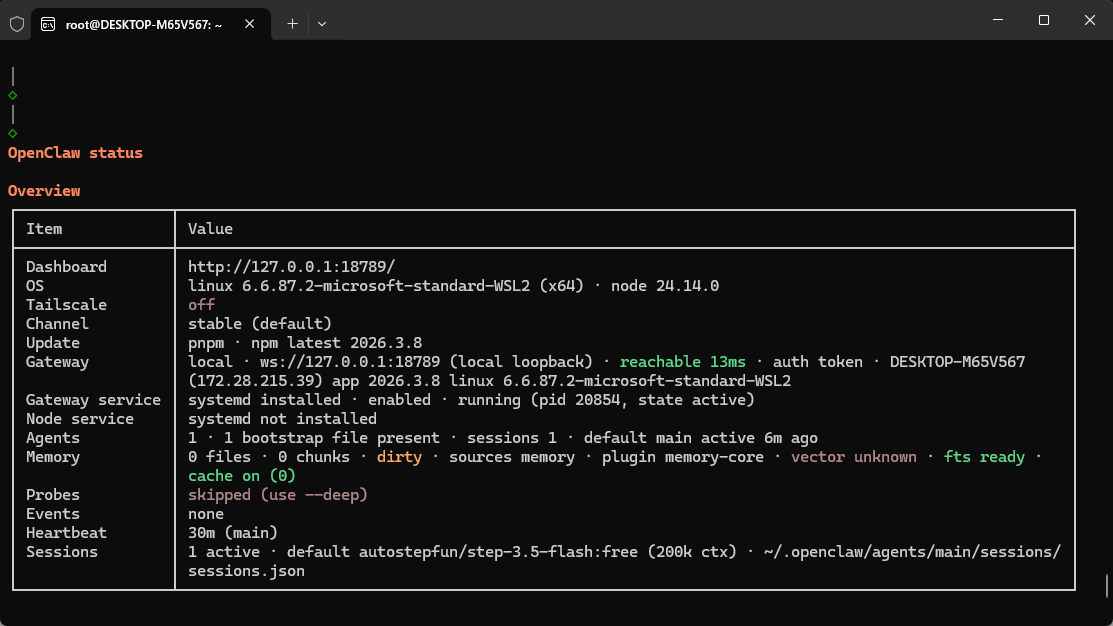Viewport: 1113px width, 626px height.
Task: Click the terminal scrollbar thumb
Action: tap(1107, 586)
